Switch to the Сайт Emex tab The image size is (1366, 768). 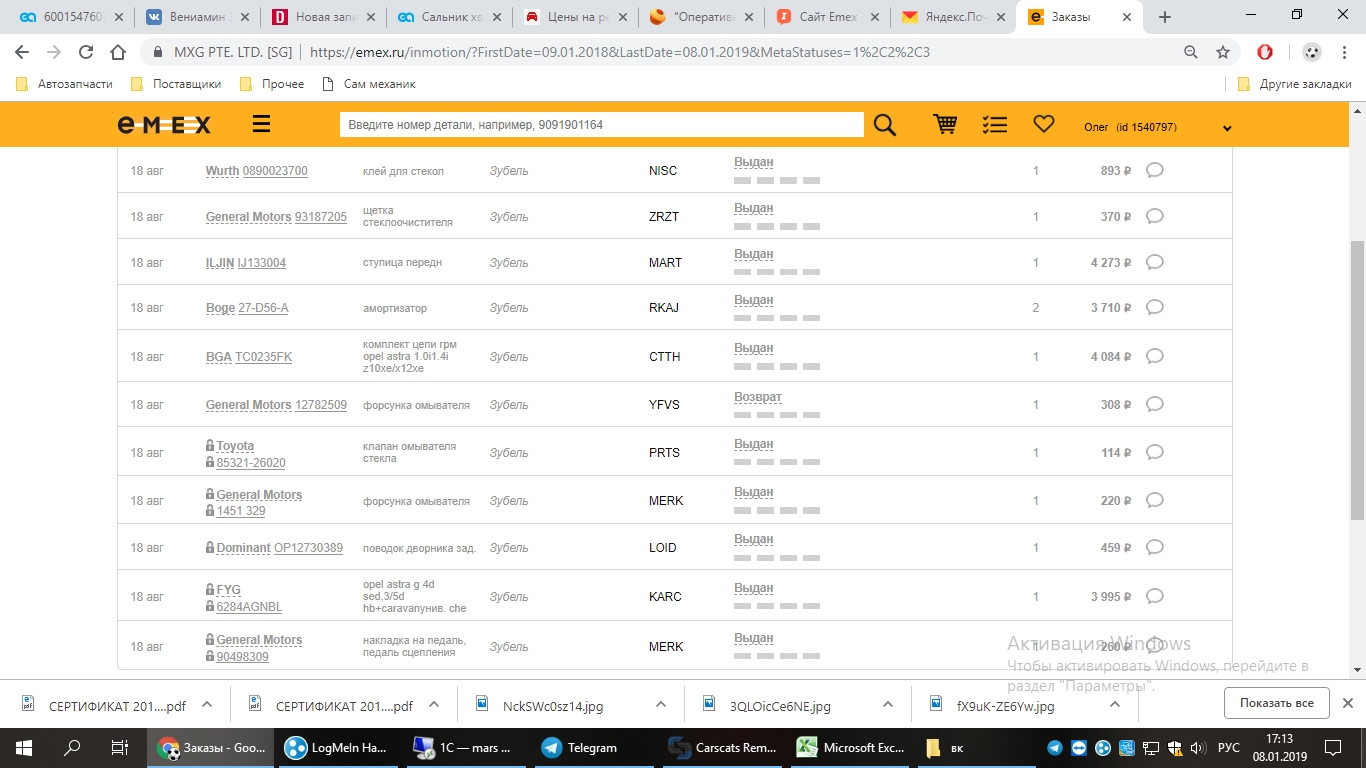point(828,17)
